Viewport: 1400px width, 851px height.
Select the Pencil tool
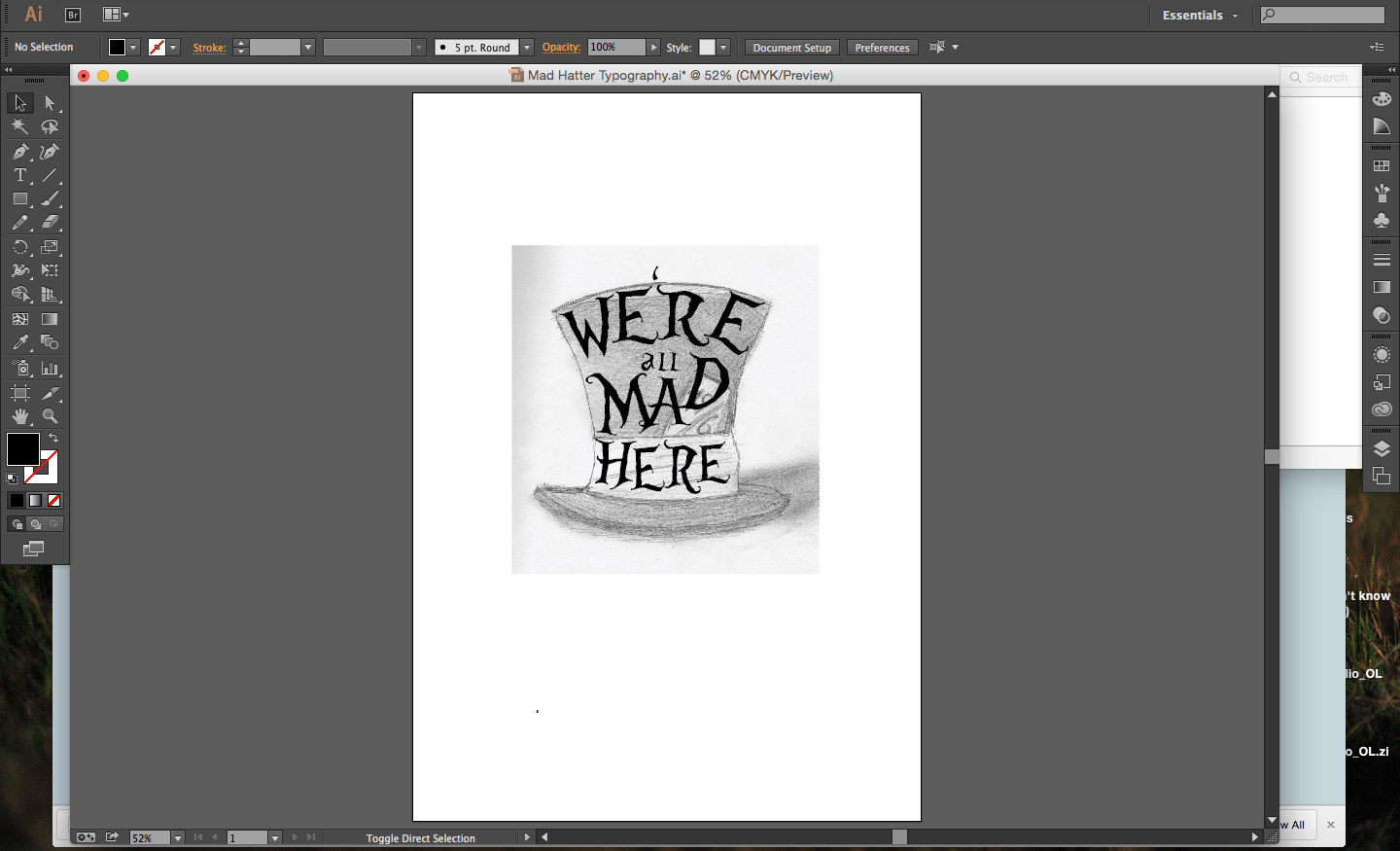pyautogui.click(x=20, y=223)
